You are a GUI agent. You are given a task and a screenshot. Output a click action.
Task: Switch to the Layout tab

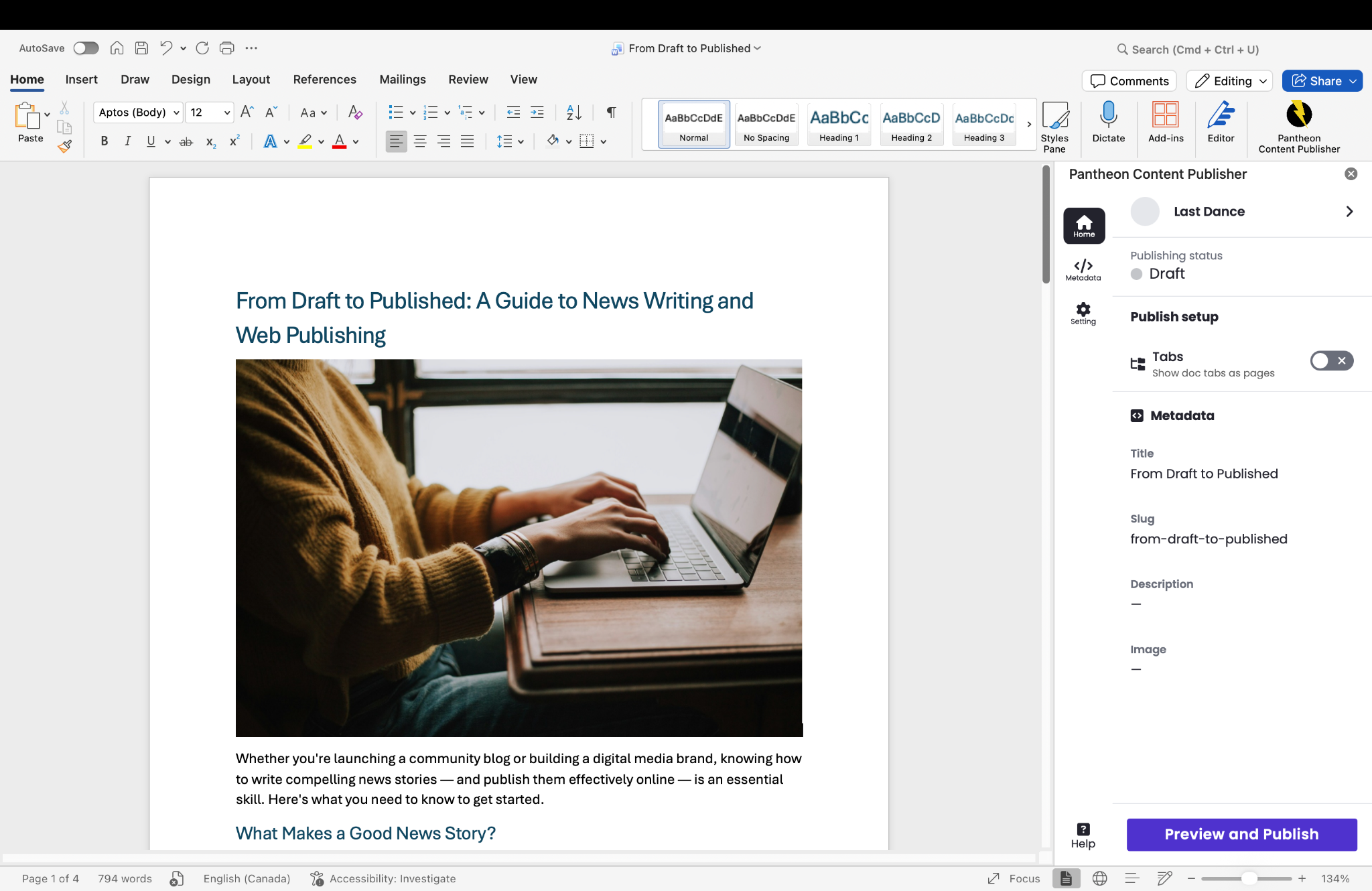251,79
